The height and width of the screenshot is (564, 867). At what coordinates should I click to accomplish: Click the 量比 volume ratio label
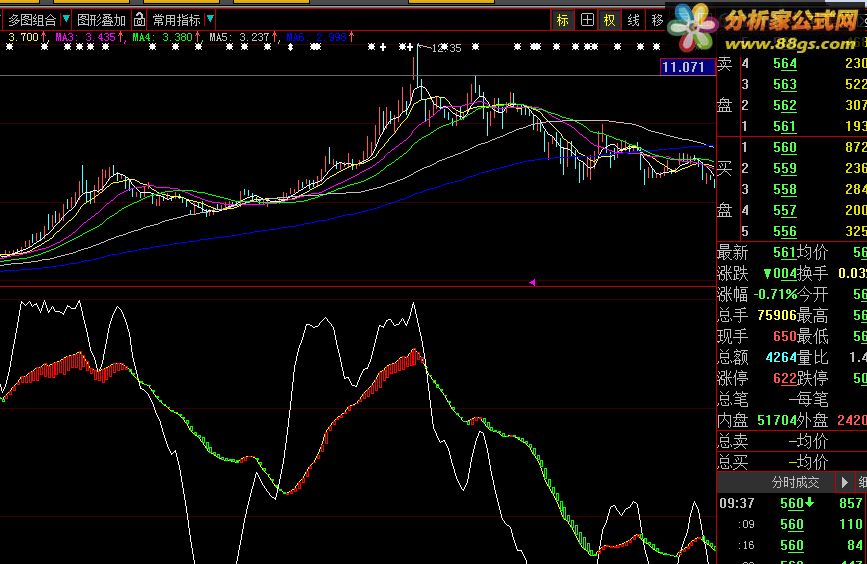[813, 357]
